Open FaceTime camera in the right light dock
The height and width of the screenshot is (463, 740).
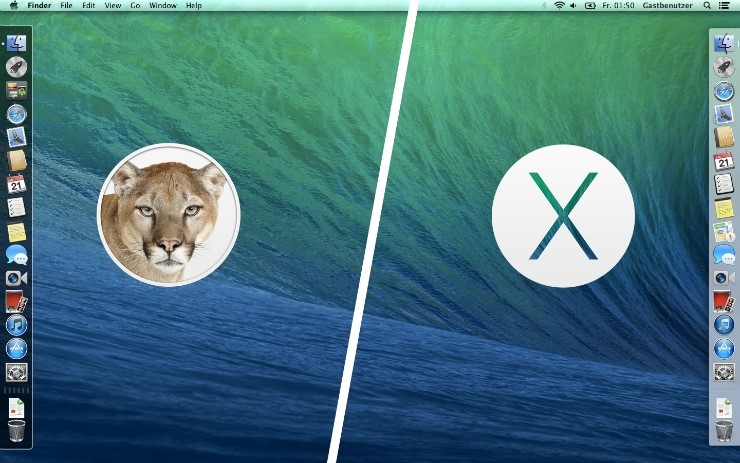click(x=724, y=278)
